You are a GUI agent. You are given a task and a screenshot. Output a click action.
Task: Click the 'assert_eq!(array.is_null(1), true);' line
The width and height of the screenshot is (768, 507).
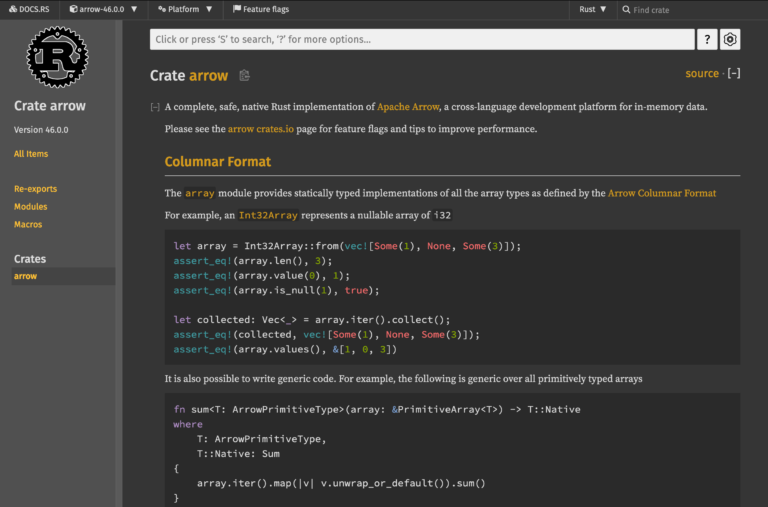click(x=276, y=290)
